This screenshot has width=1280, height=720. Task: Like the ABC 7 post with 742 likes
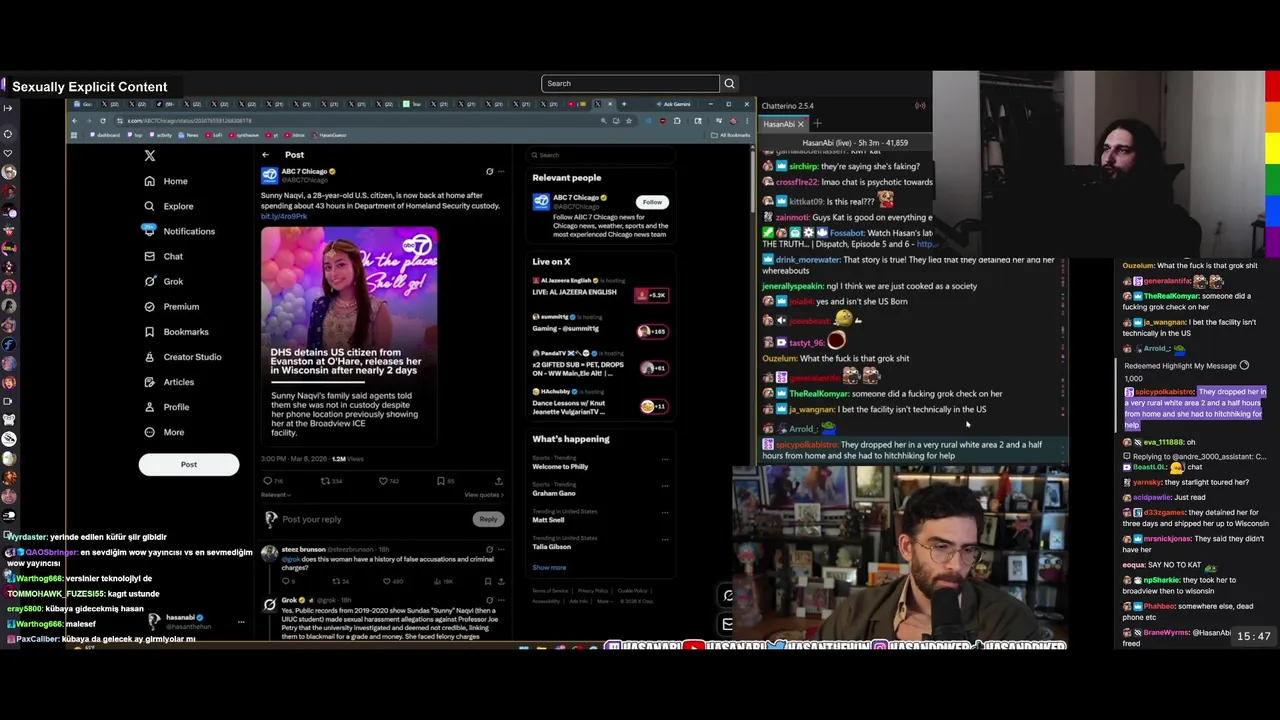383,481
